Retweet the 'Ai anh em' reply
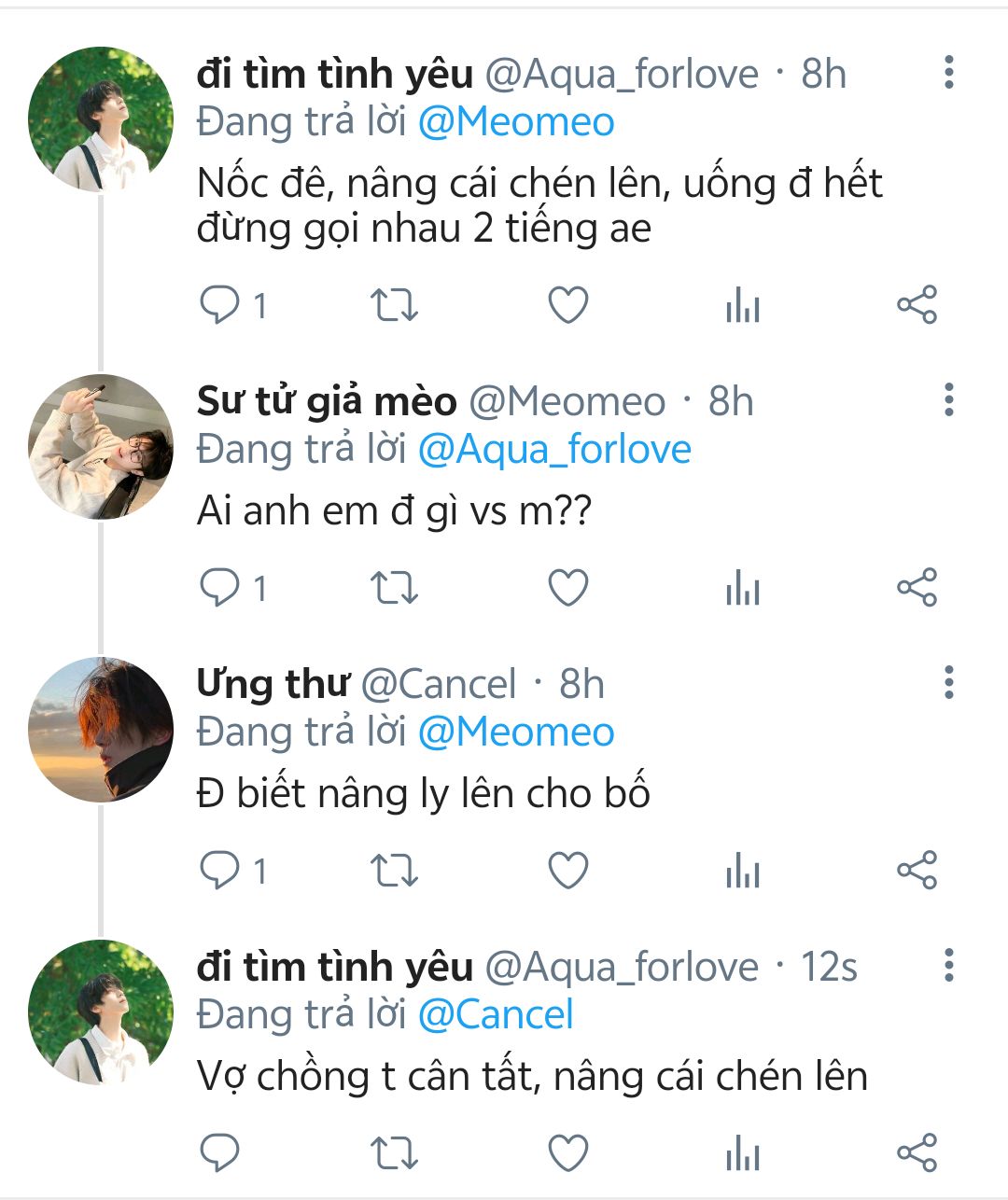 coord(394,588)
